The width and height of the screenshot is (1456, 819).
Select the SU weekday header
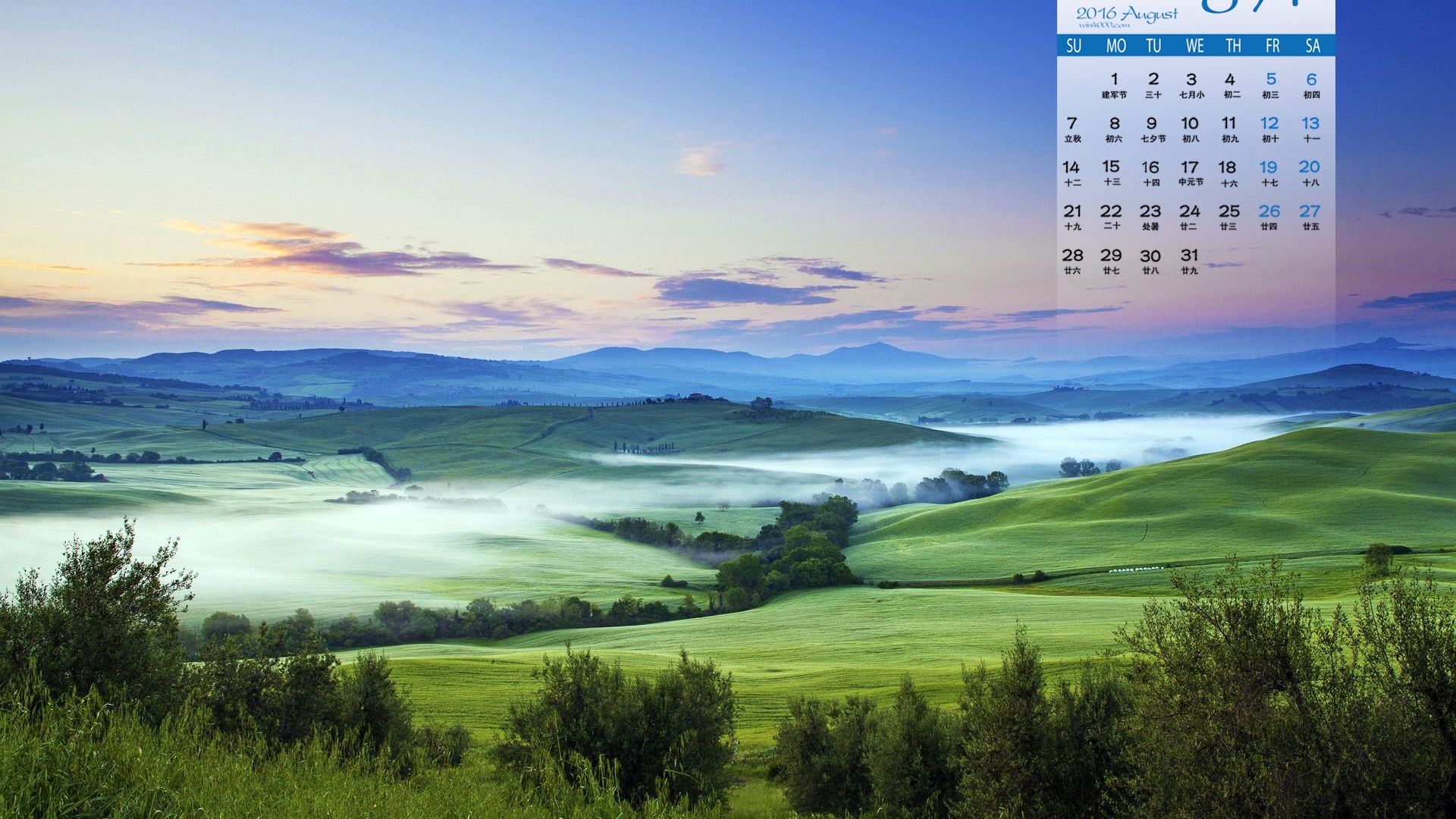tap(1074, 46)
